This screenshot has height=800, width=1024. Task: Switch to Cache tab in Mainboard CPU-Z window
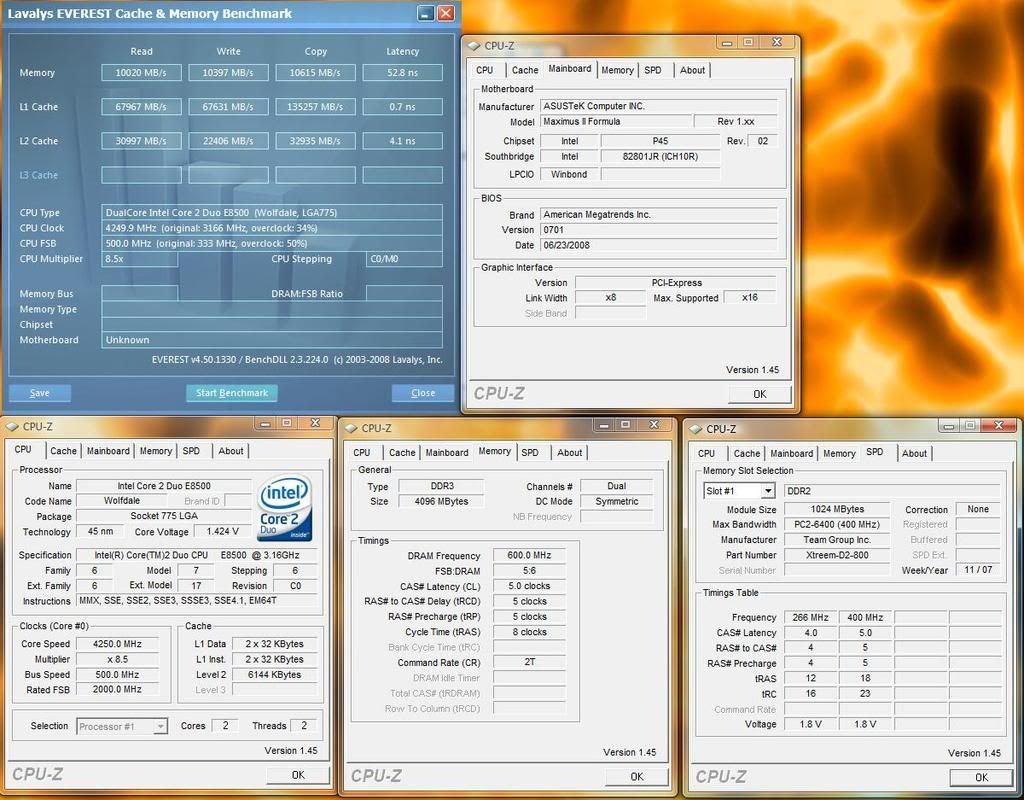tap(524, 70)
